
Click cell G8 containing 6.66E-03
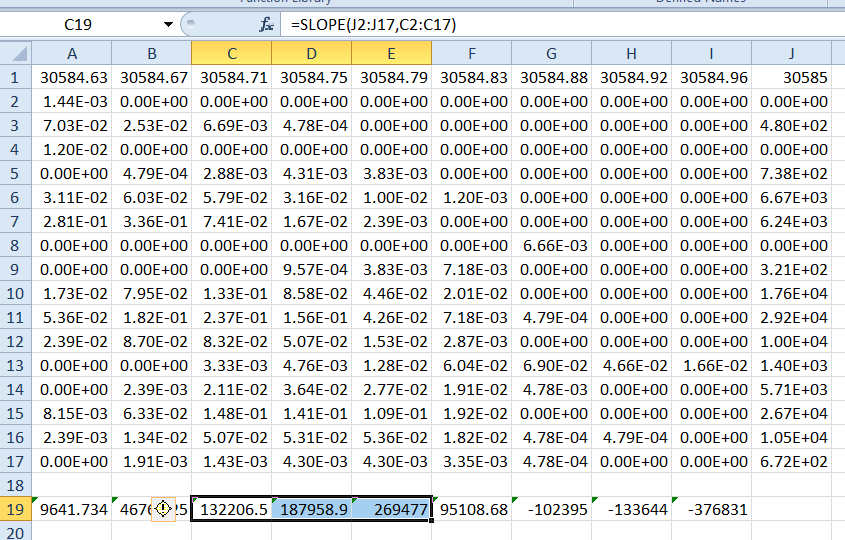(551, 245)
